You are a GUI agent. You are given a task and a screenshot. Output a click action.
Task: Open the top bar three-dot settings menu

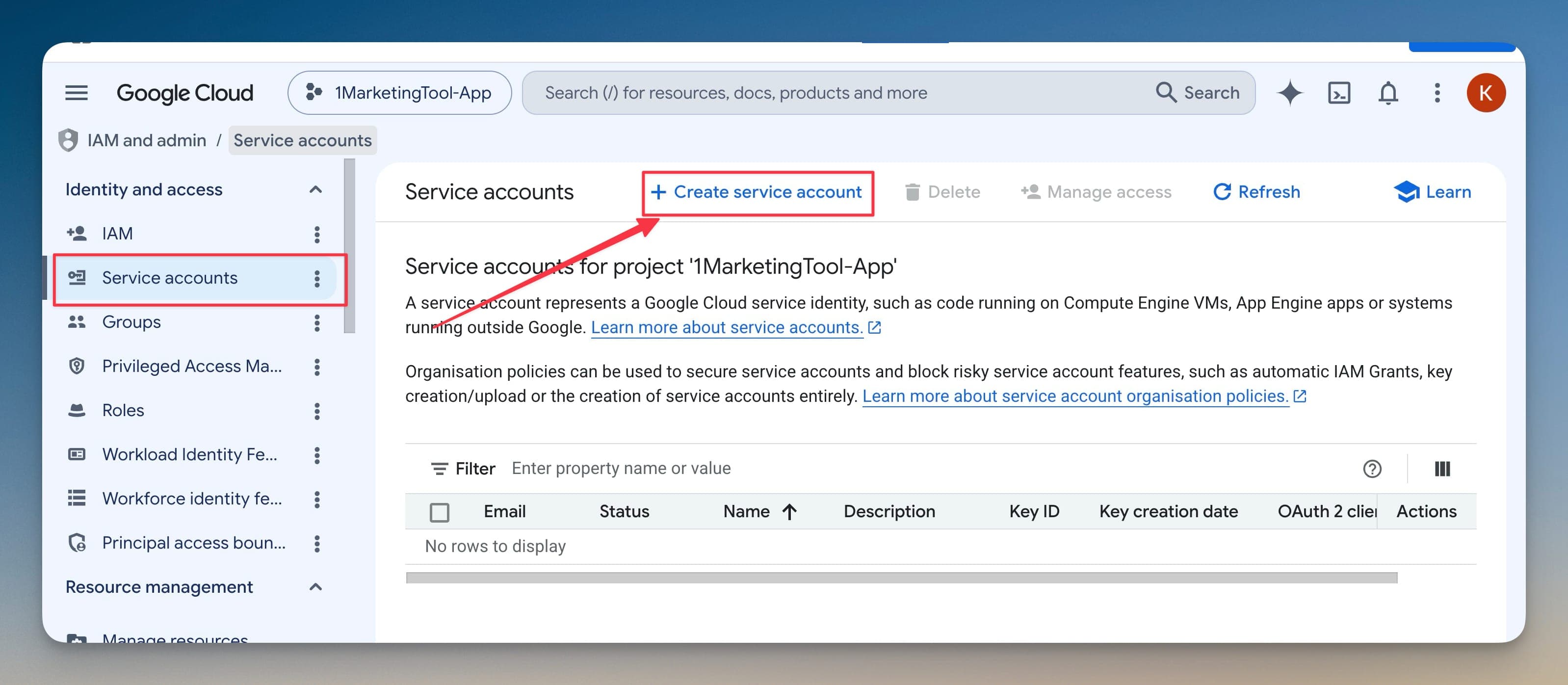[1437, 93]
